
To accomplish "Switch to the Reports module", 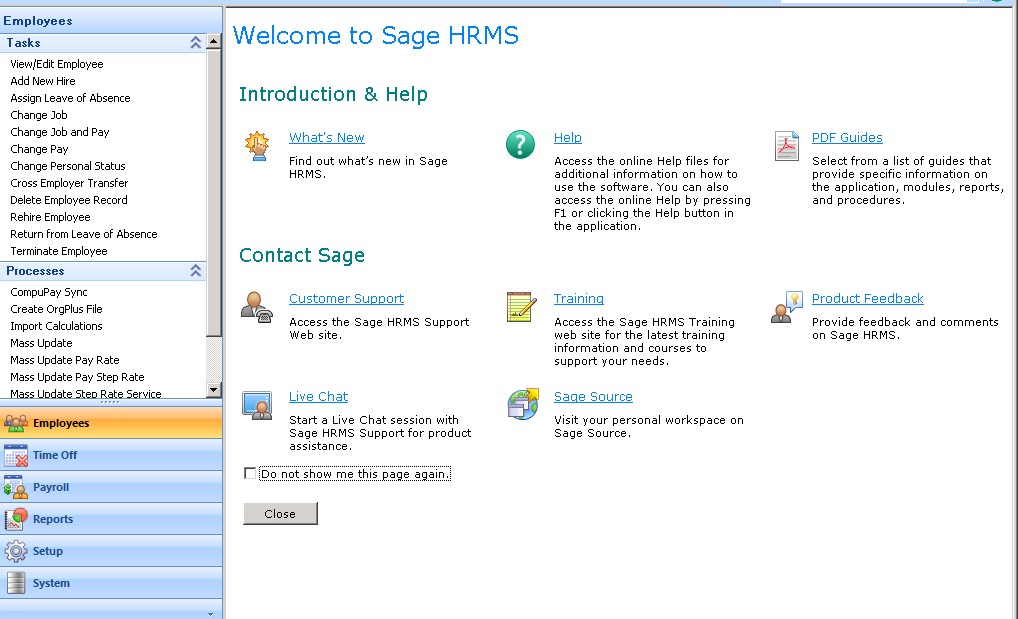I will pyautogui.click(x=111, y=519).
